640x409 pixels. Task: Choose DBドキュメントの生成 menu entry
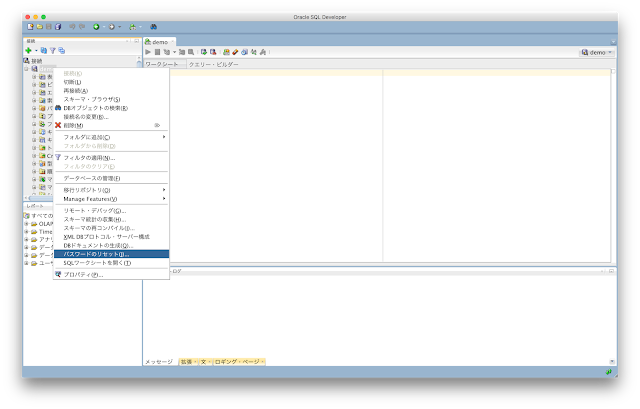(111, 245)
